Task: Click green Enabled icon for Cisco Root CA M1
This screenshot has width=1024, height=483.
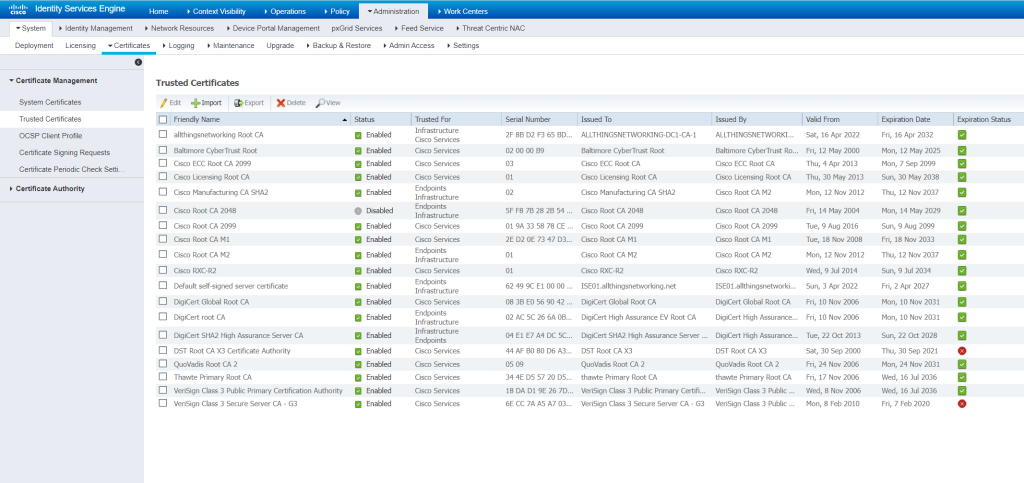Action: [x=358, y=240]
